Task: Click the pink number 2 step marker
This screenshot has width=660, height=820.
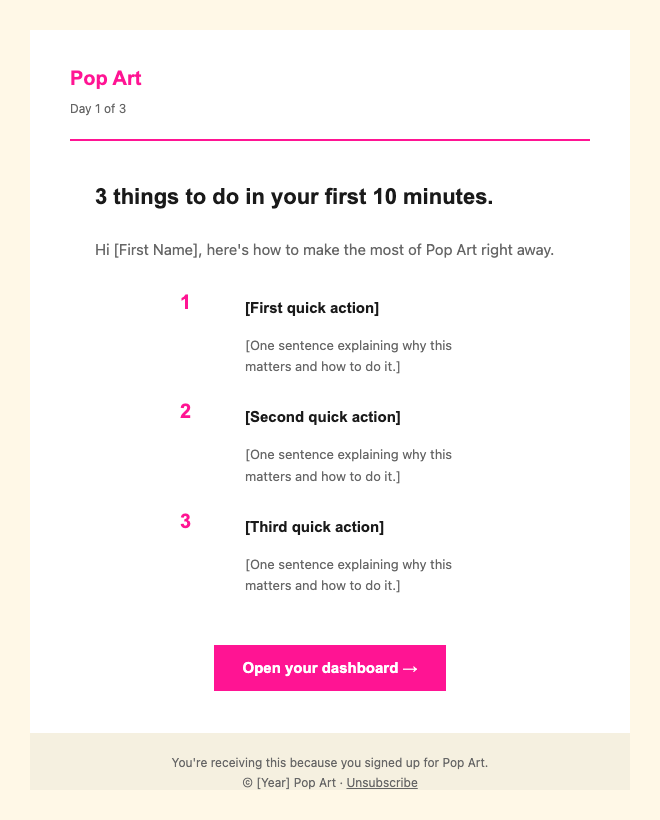Action: (x=185, y=411)
